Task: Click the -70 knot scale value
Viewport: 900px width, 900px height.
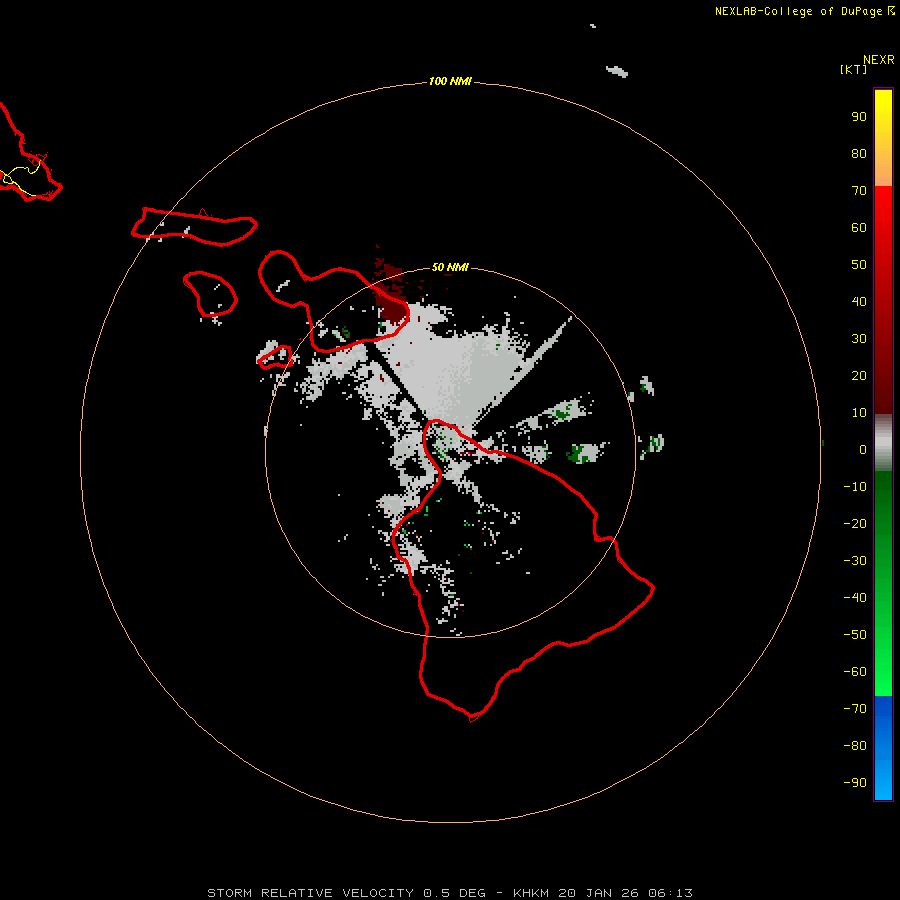Action: pyautogui.click(x=855, y=709)
